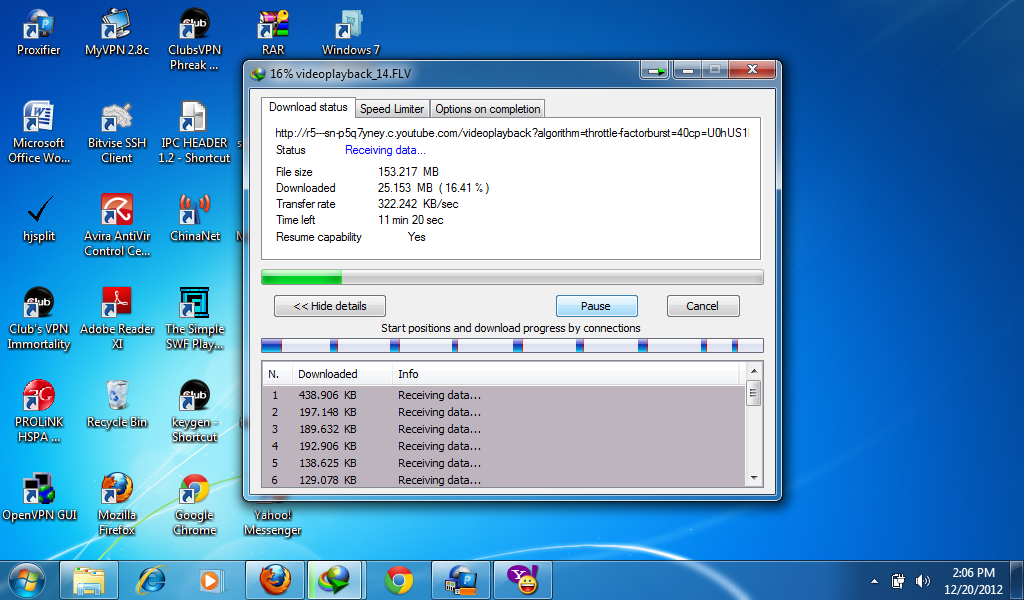Select the Recycle Bin icon

click(x=116, y=405)
